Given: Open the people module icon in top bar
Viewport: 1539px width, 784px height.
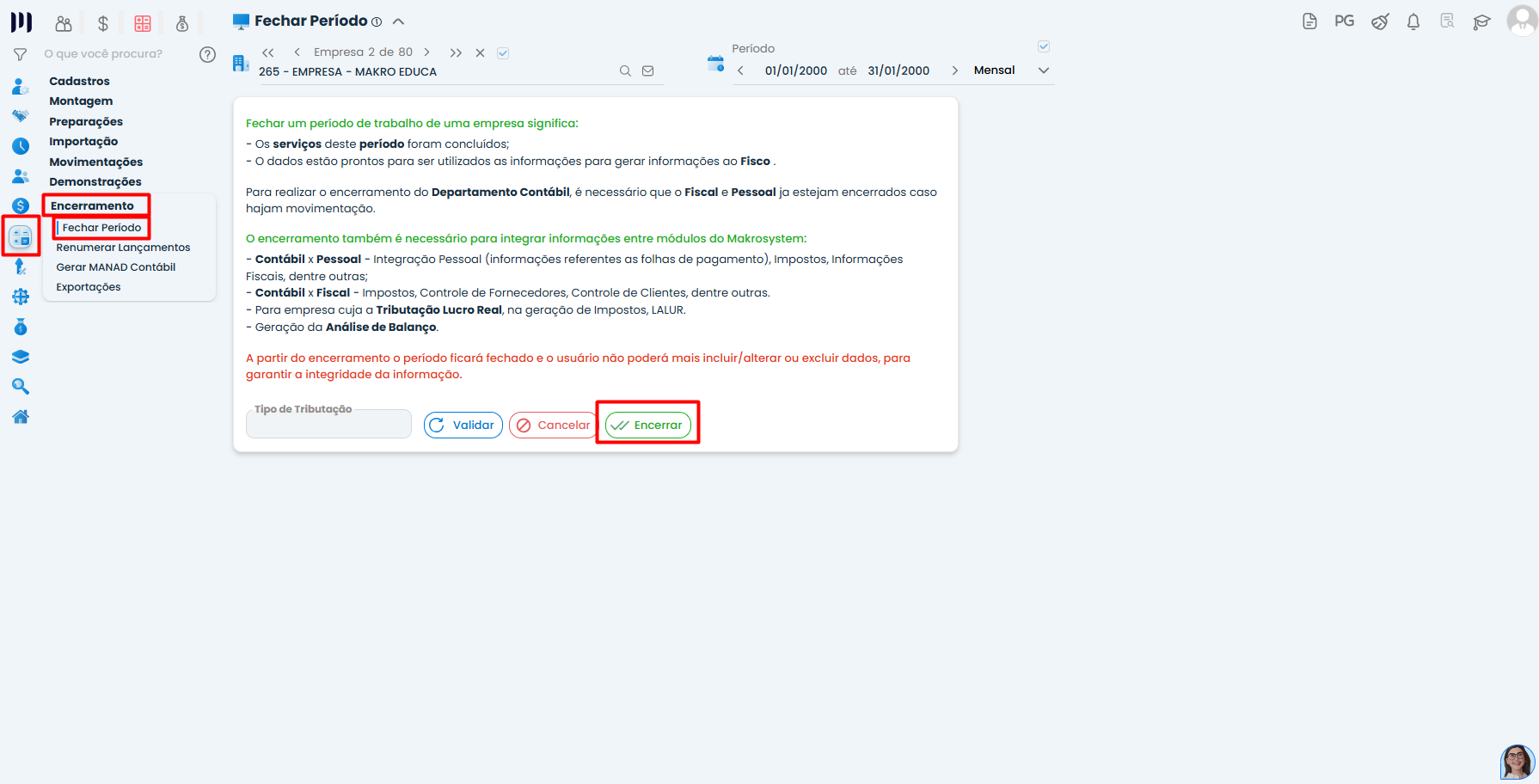Looking at the screenshot, I should [64, 24].
